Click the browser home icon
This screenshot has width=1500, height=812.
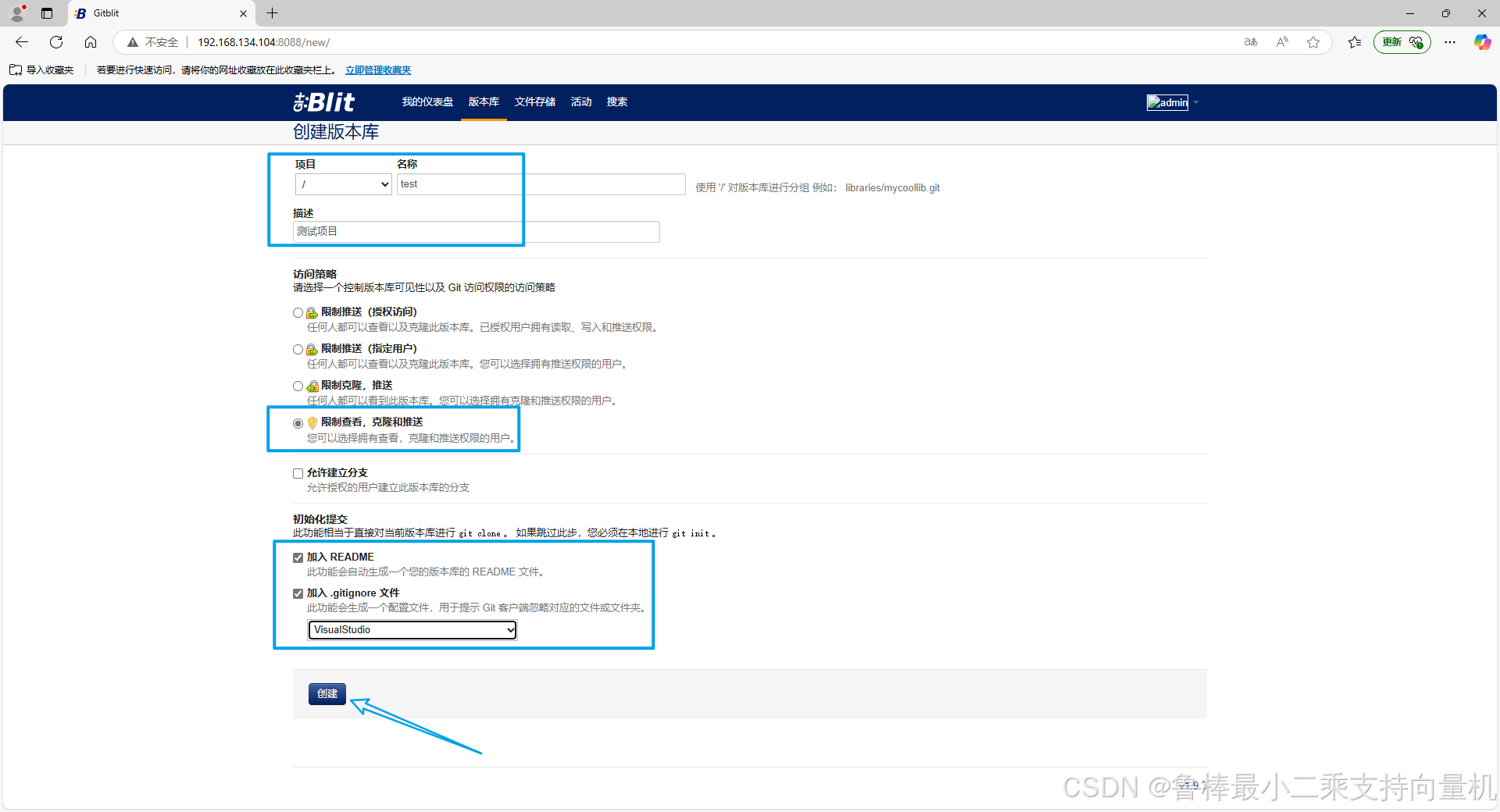click(91, 42)
